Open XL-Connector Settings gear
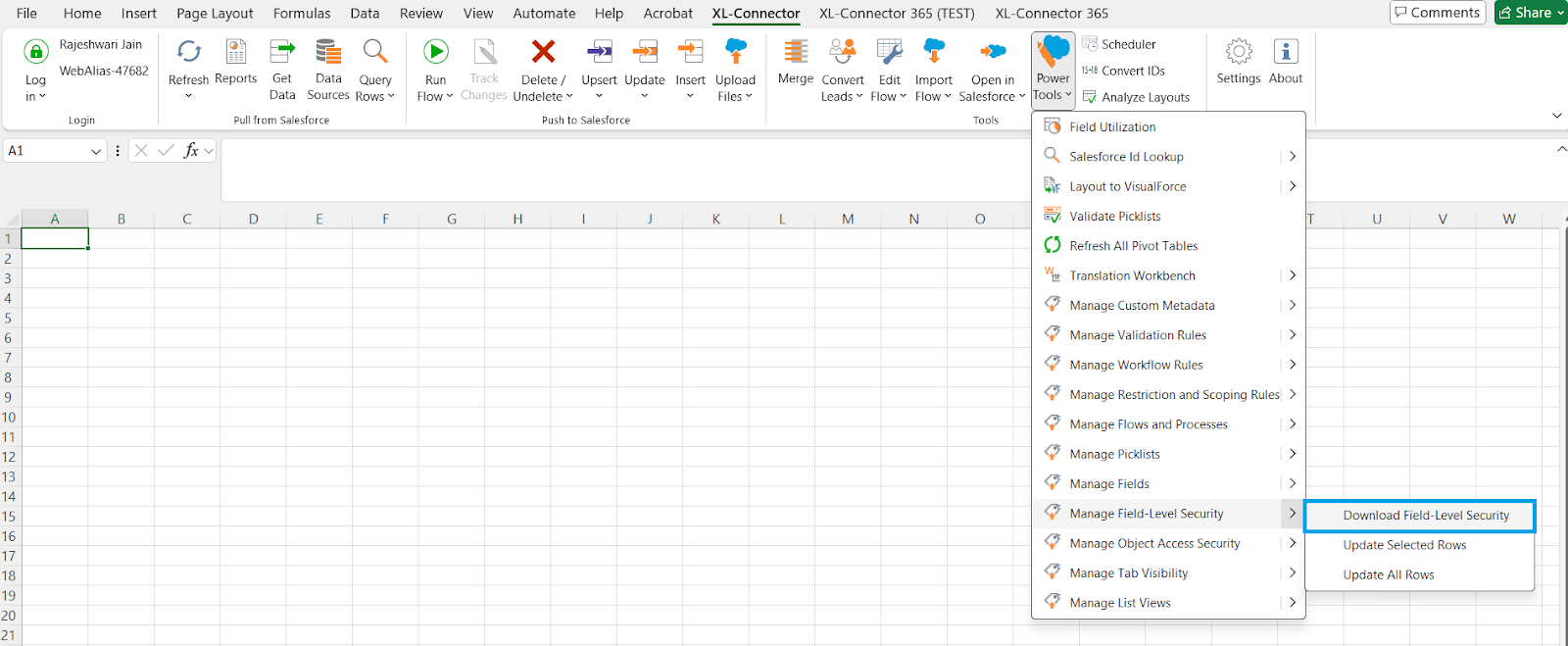 click(x=1239, y=51)
